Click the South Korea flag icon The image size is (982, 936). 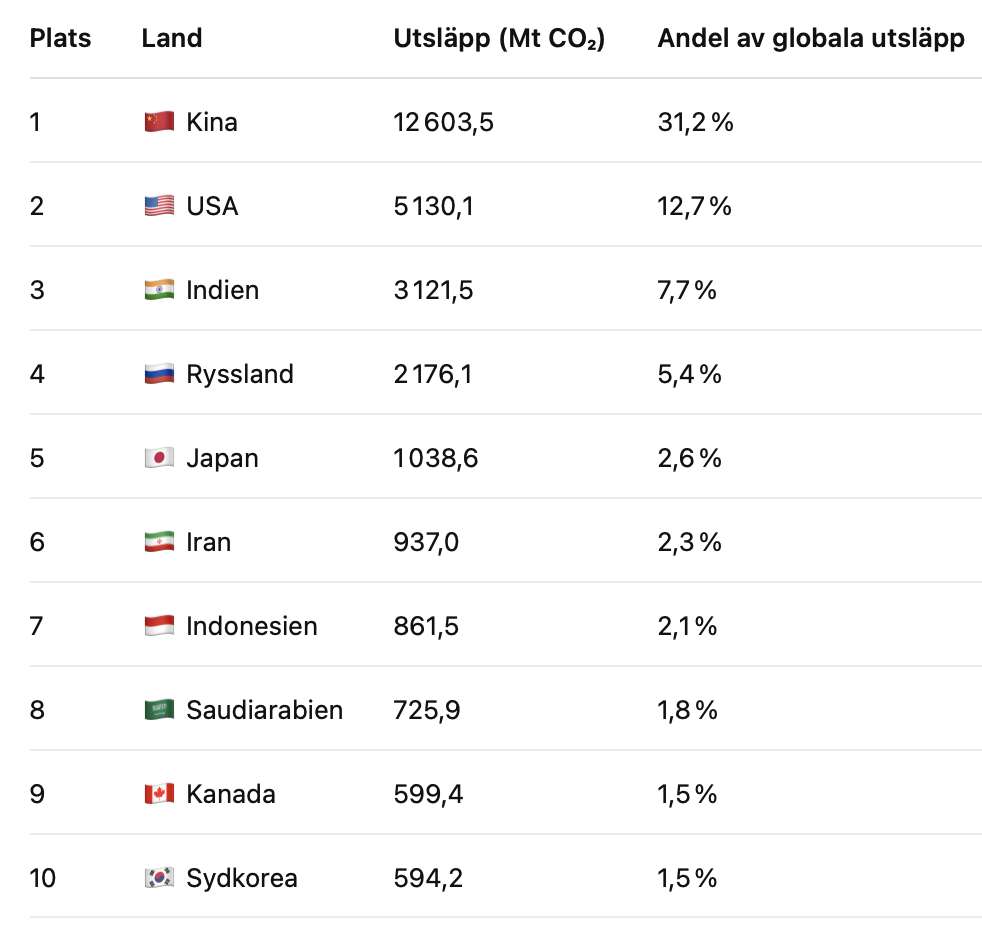pyautogui.click(x=159, y=878)
